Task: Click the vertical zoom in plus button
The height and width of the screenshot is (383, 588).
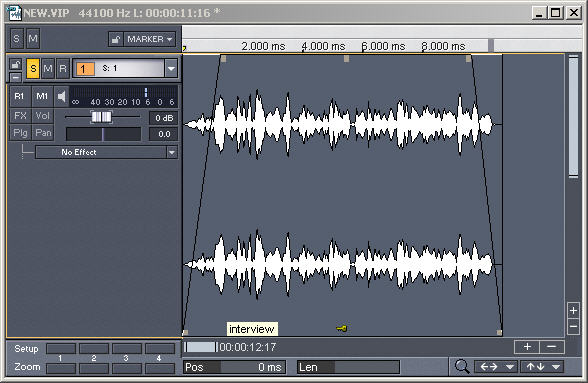Action: pos(573,311)
